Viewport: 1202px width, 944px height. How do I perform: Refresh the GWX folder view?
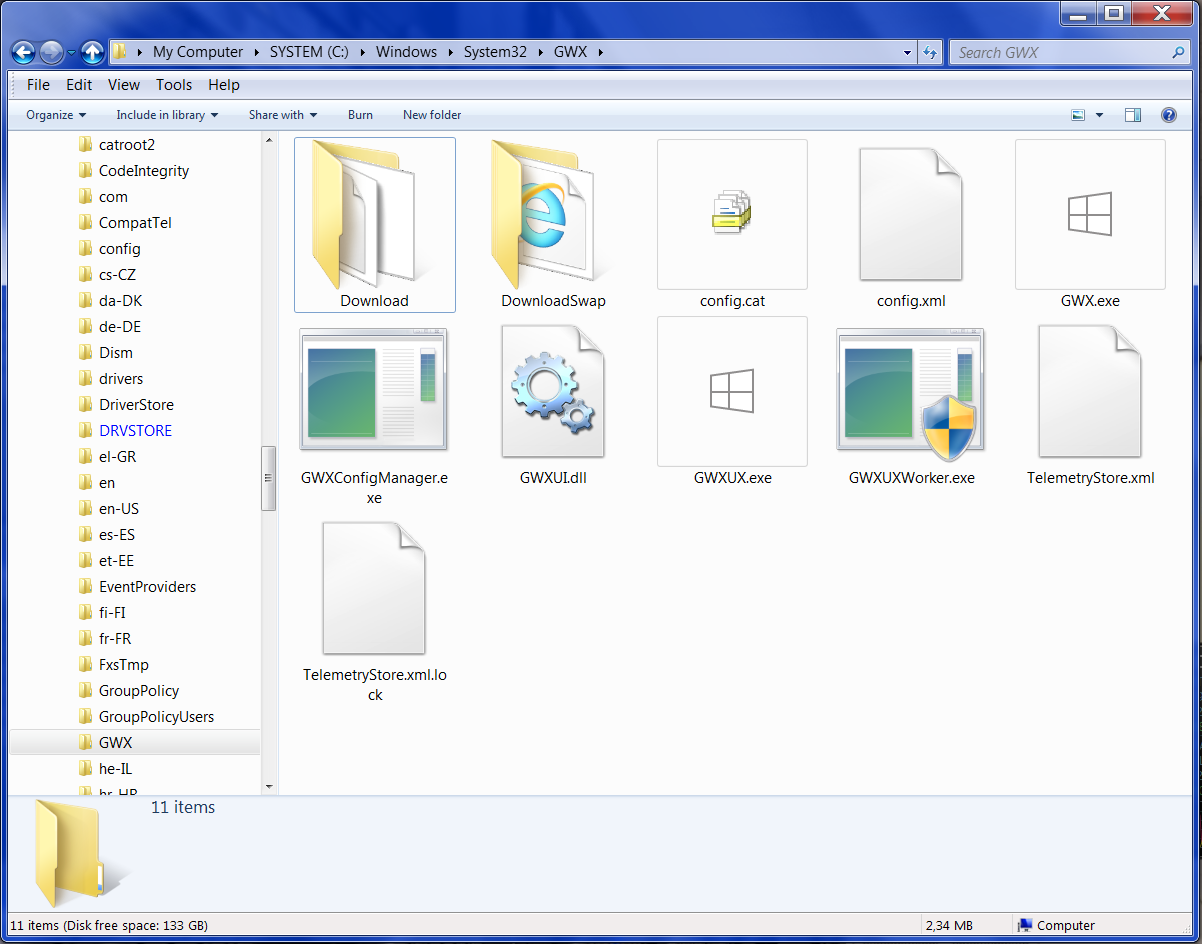click(930, 52)
